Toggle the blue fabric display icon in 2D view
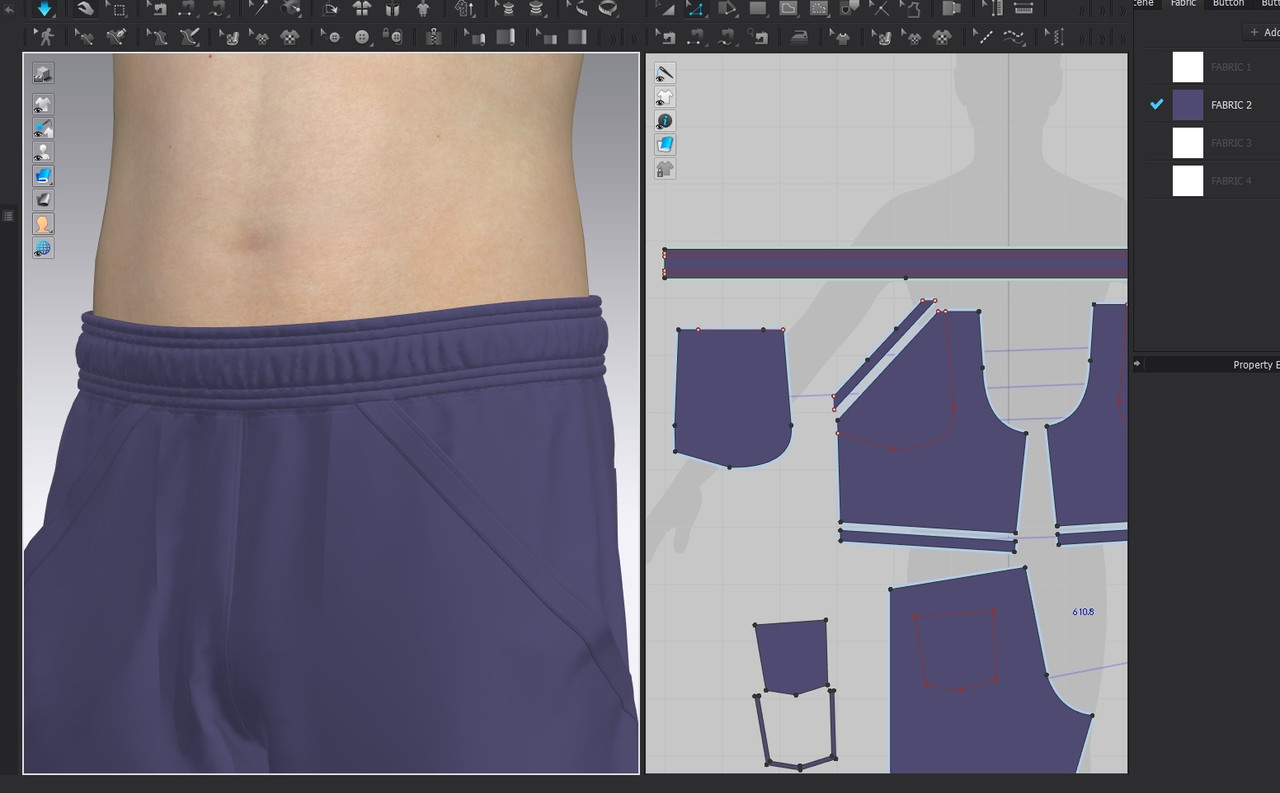The height and width of the screenshot is (793, 1280). (665, 145)
